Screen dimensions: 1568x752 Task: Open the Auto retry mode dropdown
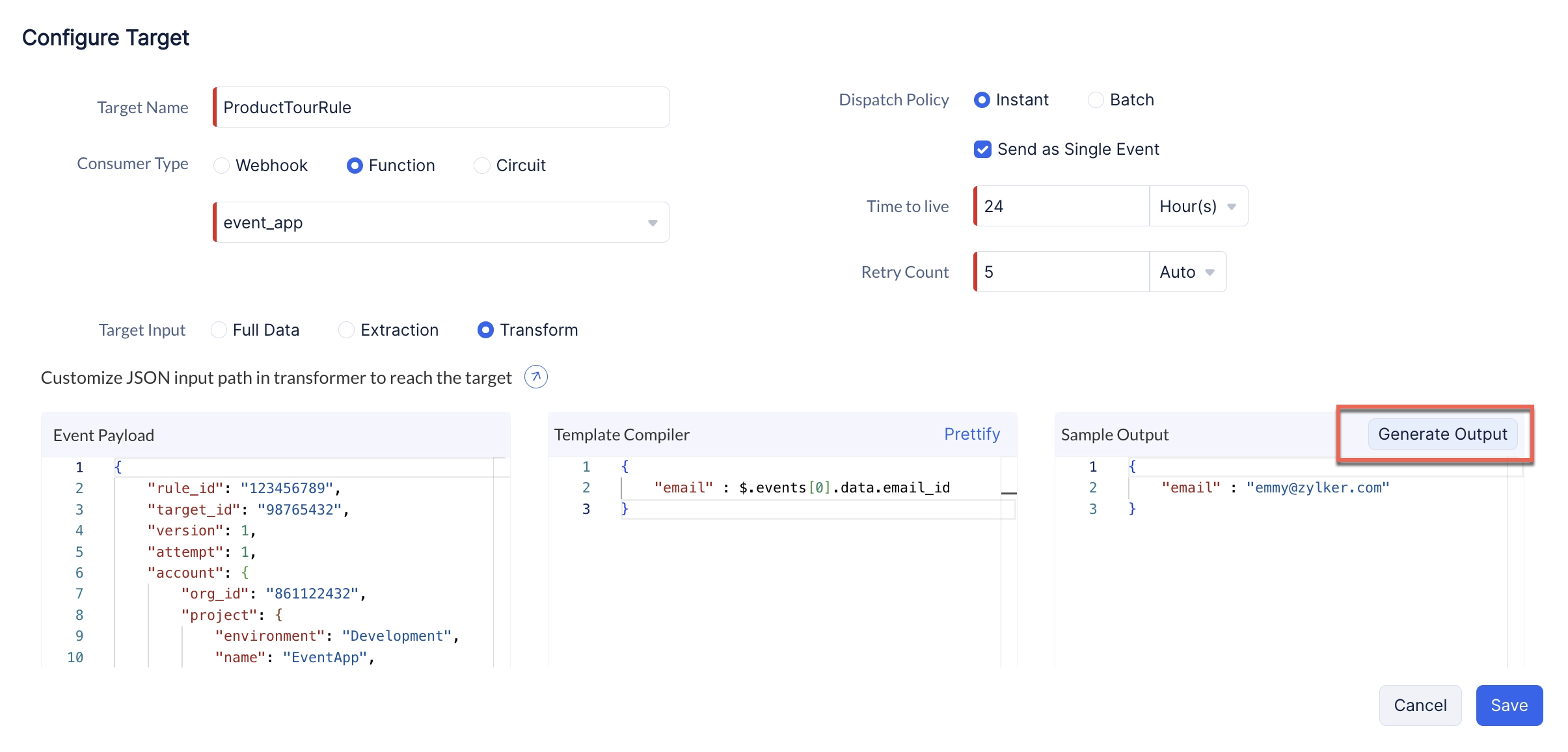click(1187, 272)
